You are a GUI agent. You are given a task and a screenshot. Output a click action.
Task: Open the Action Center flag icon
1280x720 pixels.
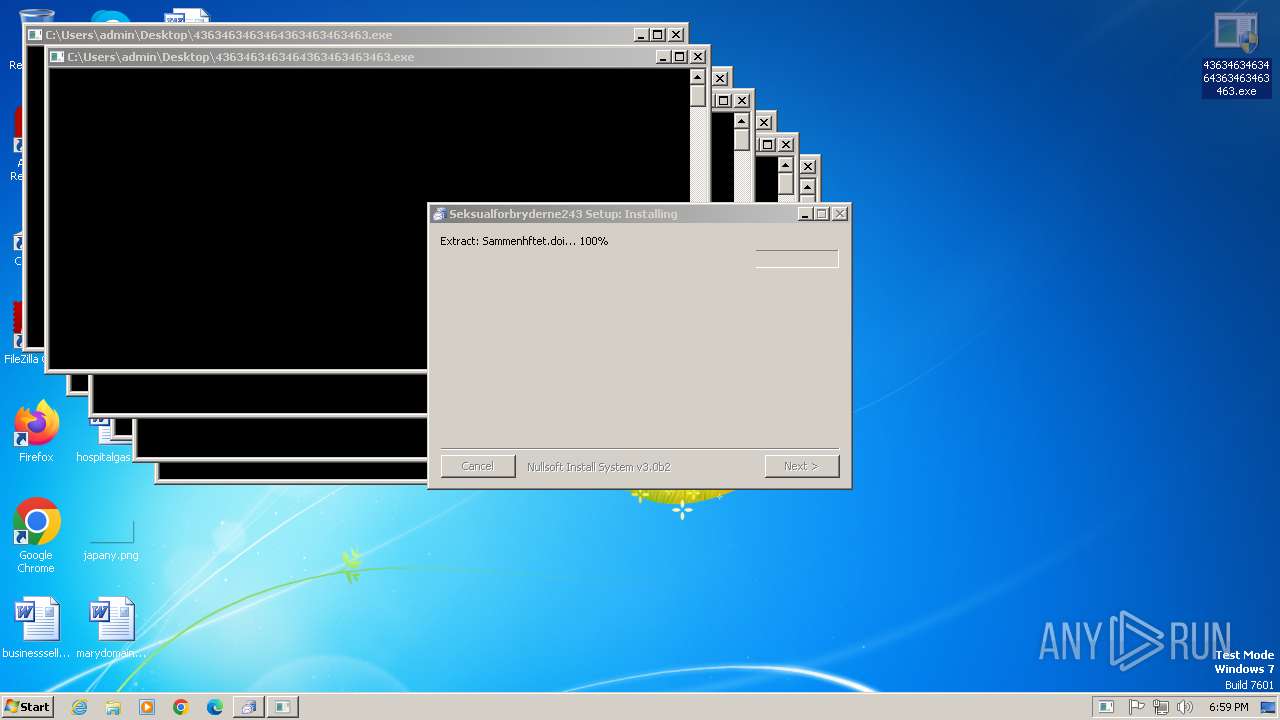(1137, 707)
